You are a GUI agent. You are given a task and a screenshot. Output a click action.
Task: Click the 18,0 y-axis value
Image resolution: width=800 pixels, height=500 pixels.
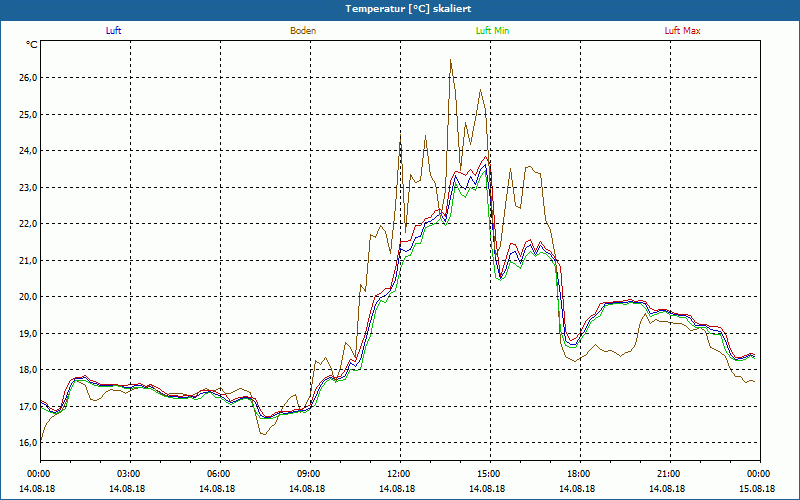pyautogui.click(x=29, y=370)
